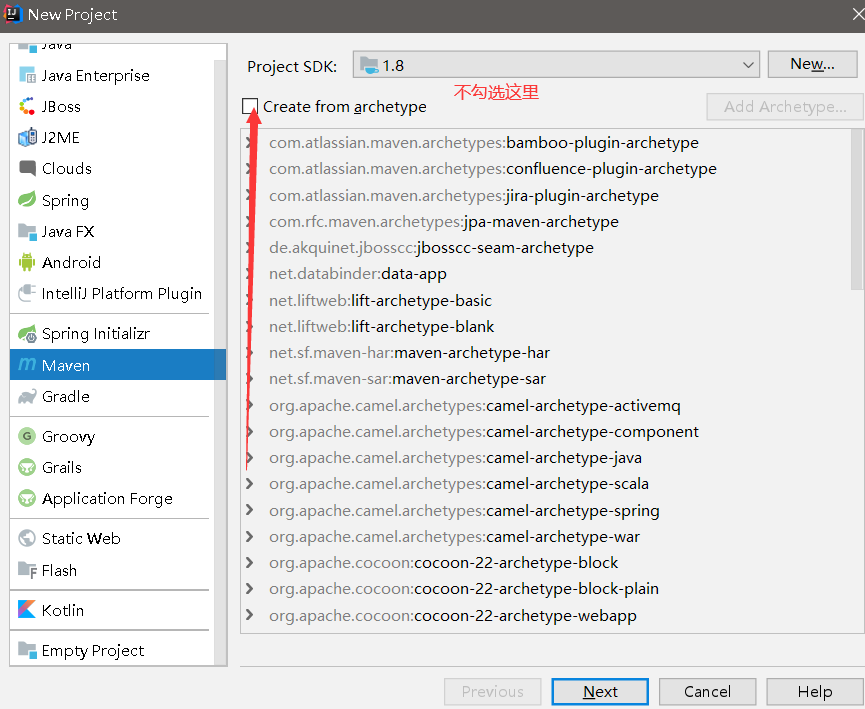Select camel-archetype-java row
The width and height of the screenshot is (865, 709).
546,457
